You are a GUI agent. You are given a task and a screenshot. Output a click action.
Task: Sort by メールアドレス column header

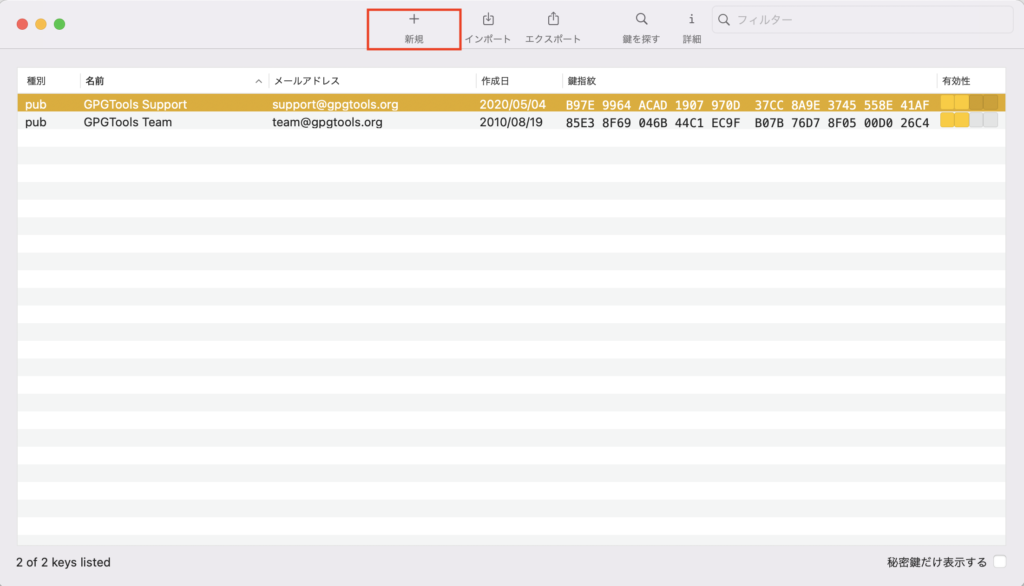click(307, 81)
